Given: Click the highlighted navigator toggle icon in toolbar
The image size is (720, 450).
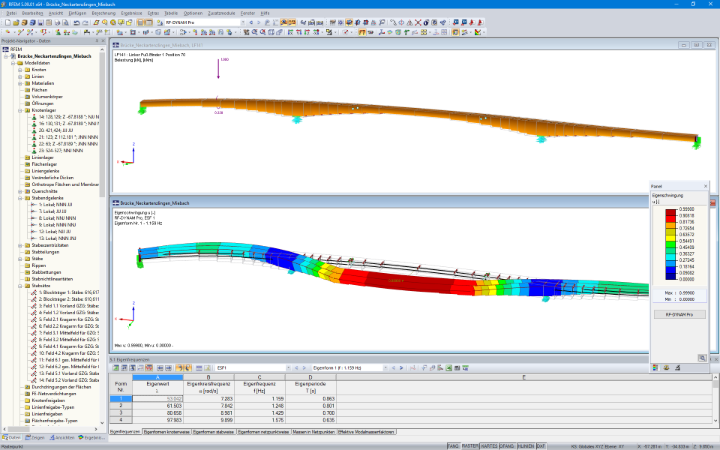Looking at the screenshot, I should click(141, 22).
